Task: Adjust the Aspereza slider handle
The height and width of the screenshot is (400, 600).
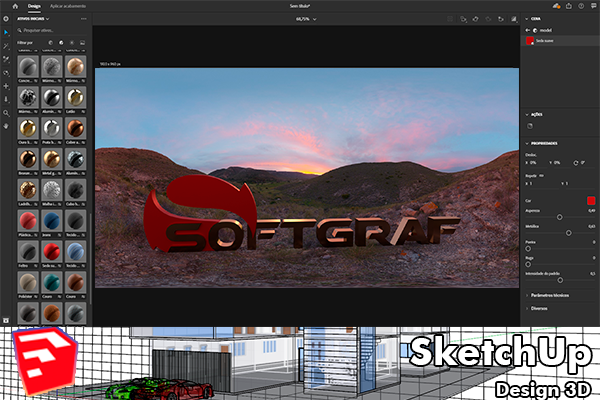Action: point(559,217)
